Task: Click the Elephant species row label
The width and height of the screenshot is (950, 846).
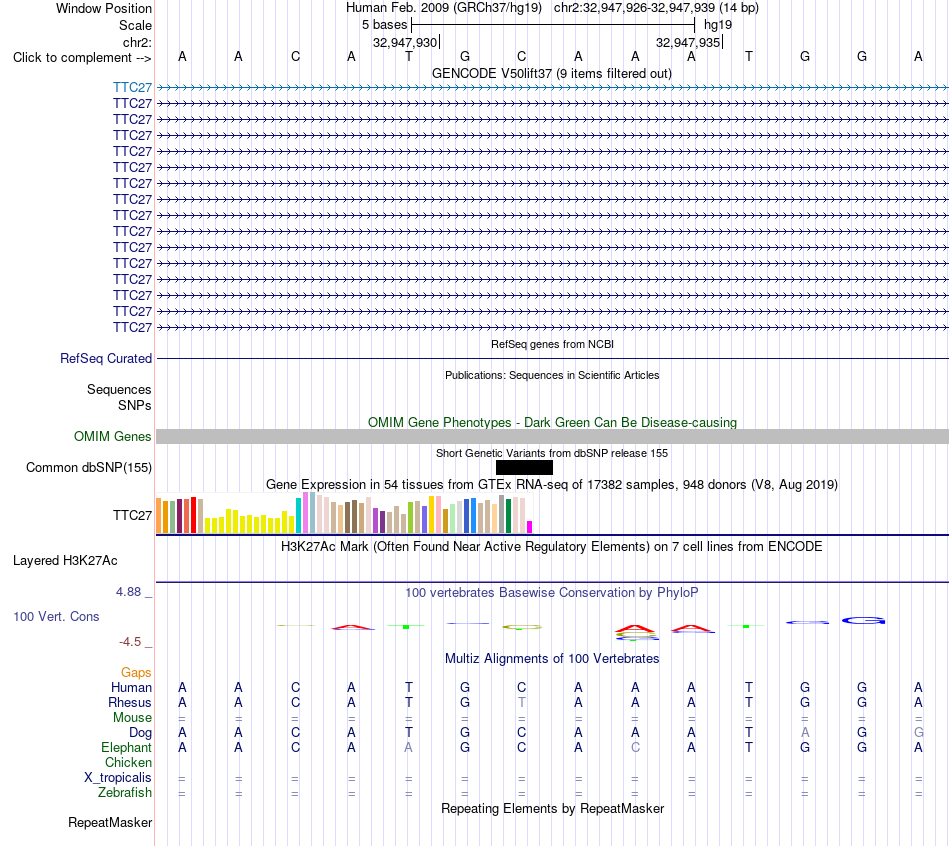Action: point(126,747)
